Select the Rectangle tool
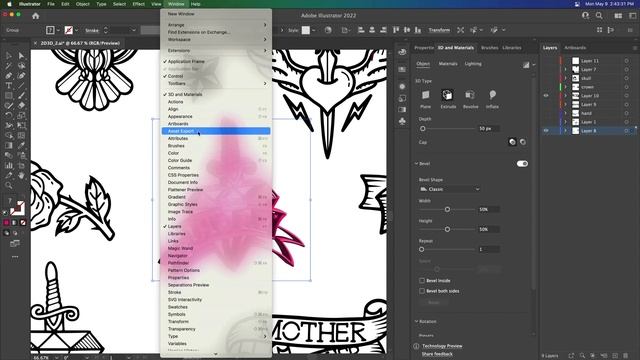 click(x=9, y=96)
